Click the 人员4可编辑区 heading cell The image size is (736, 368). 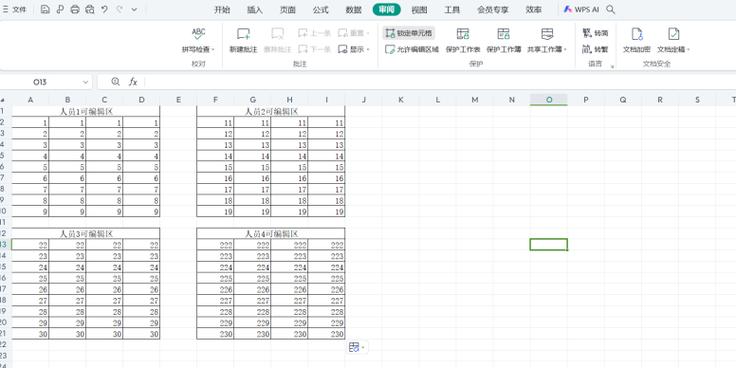point(271,233)
